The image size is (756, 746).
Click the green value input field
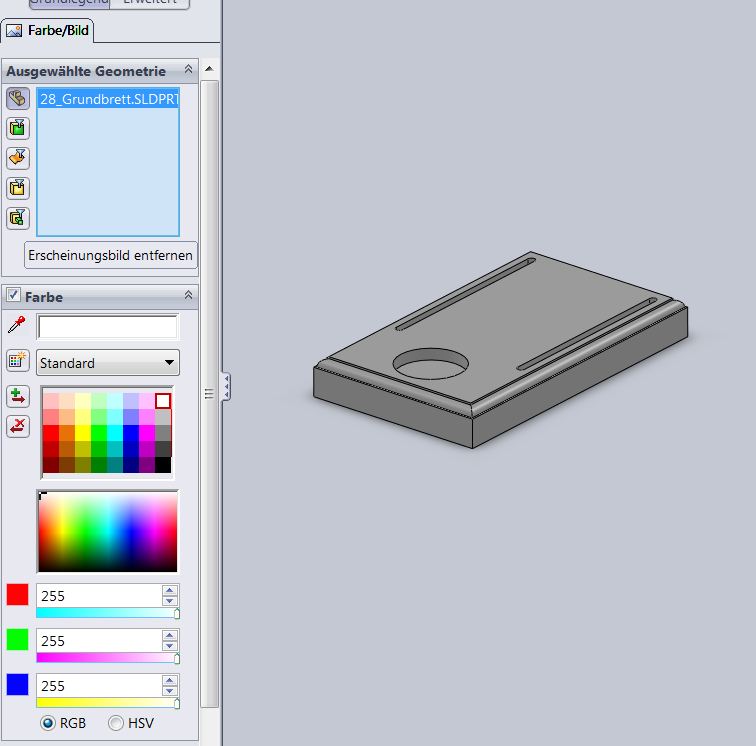99,641
